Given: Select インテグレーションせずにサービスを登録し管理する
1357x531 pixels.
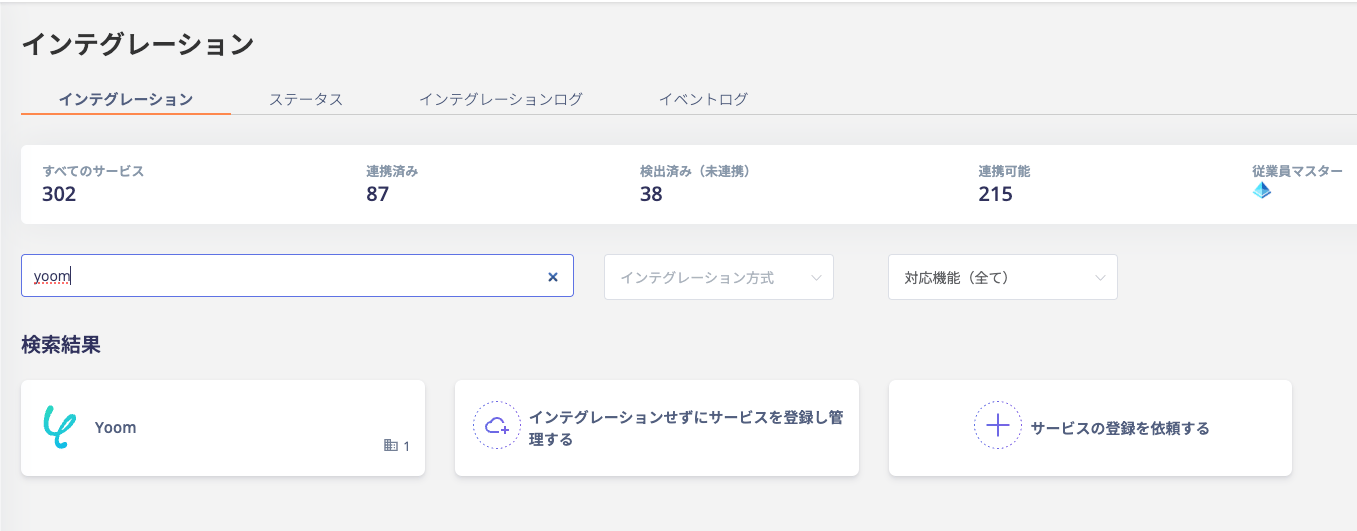Looking at the screenshot, I should click(x=657, y=428).
